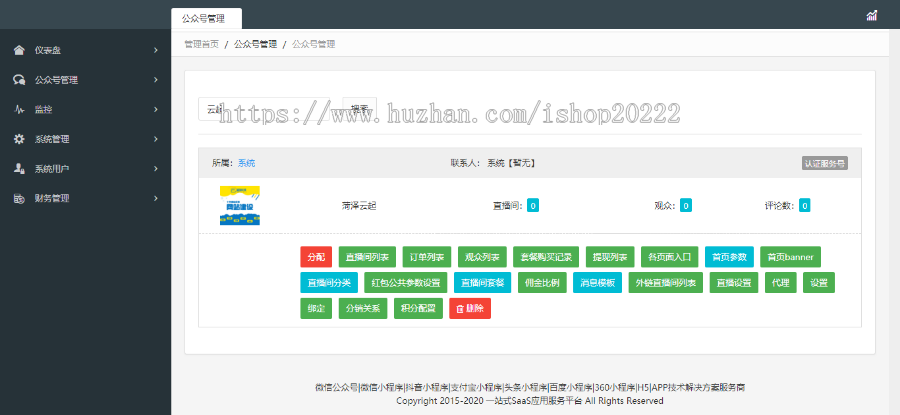Click the pulse icon beside 监控
The height and width of the screenshot is (415, 900).
[19, 110]
